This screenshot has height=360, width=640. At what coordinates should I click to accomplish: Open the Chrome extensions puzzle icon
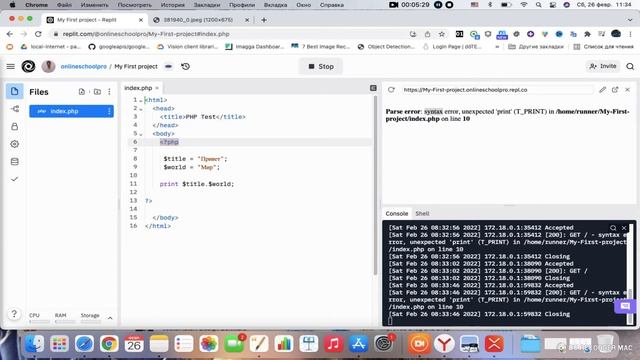click(587, 34)
